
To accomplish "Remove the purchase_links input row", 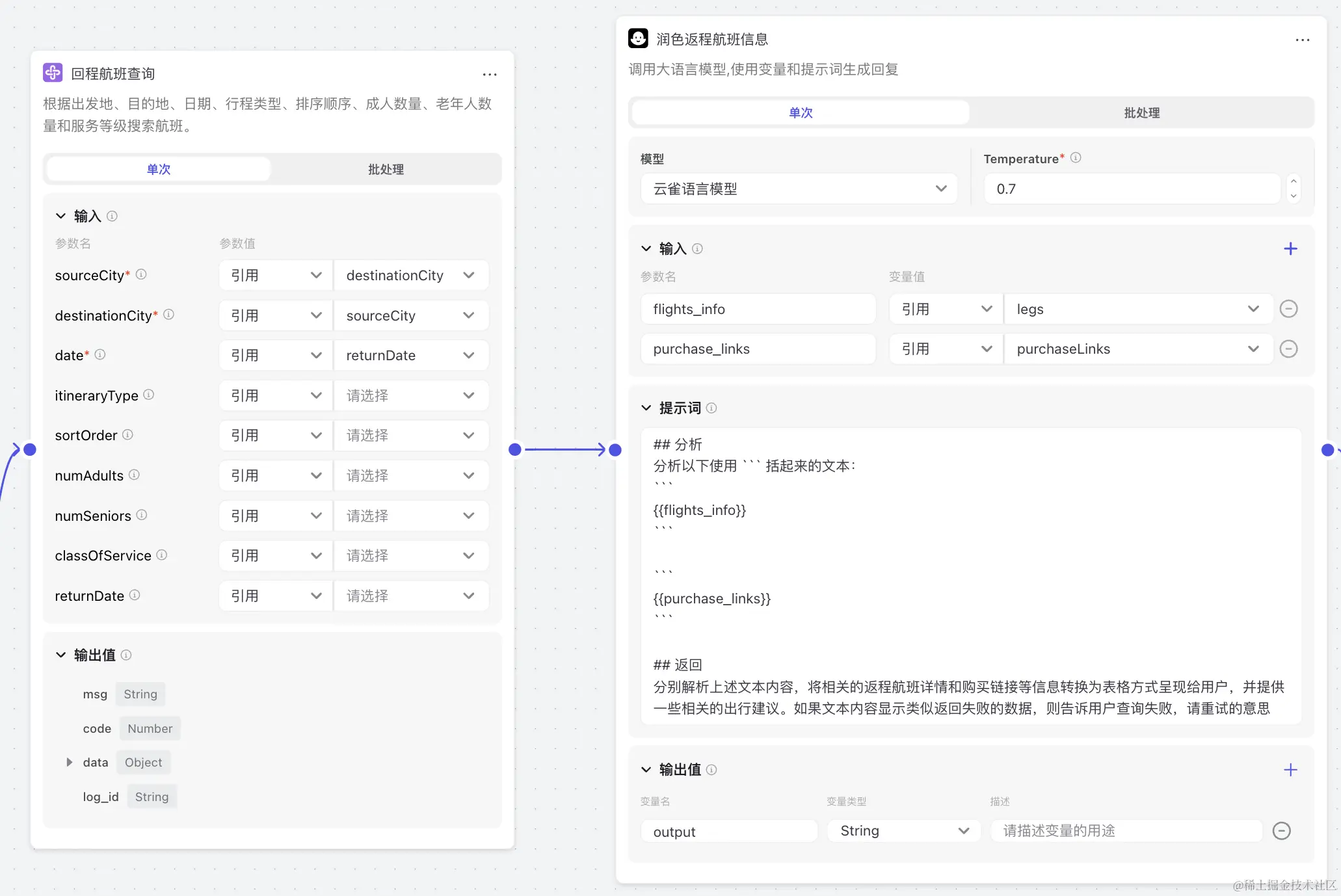I will coord(1288,349).
